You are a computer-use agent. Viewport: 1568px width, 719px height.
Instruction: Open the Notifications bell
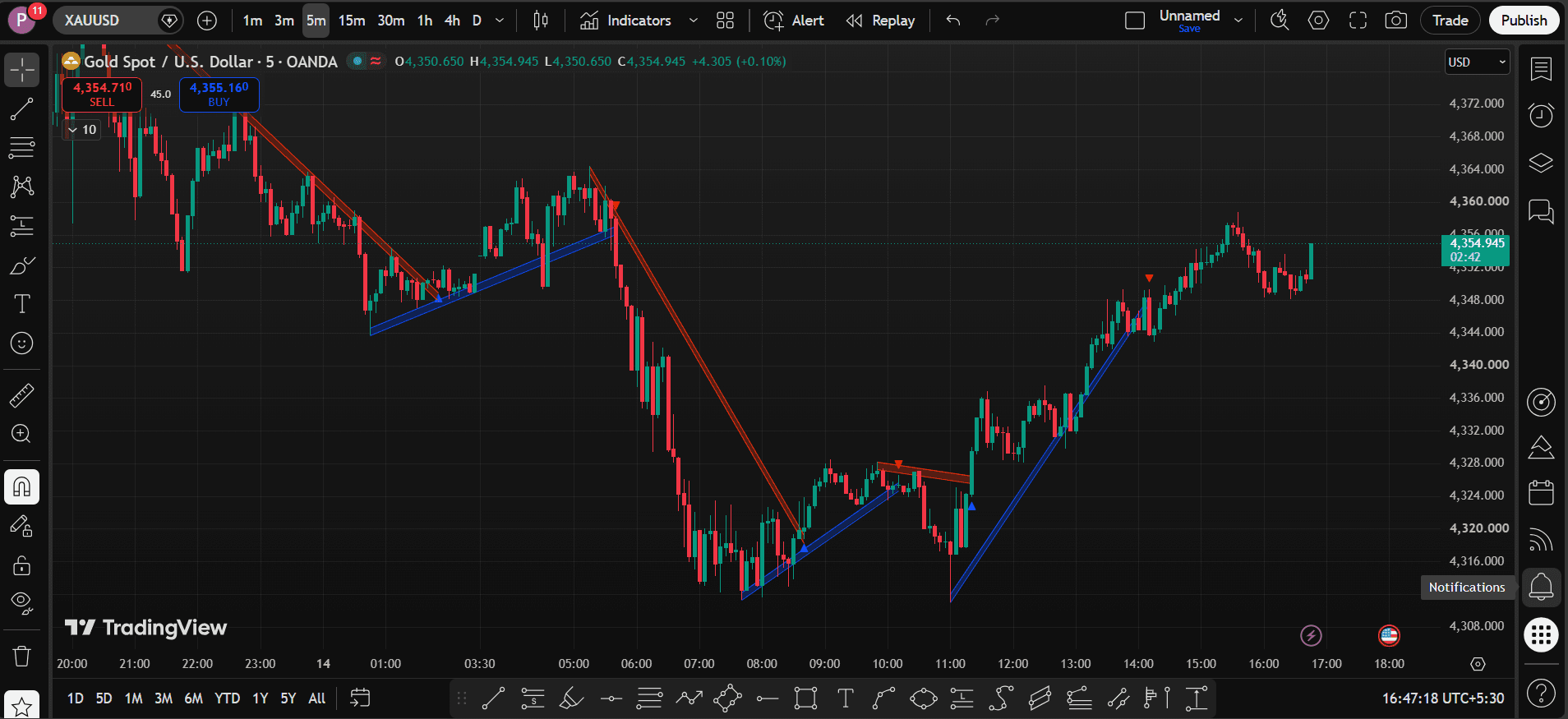click(x=1541, y=587)
